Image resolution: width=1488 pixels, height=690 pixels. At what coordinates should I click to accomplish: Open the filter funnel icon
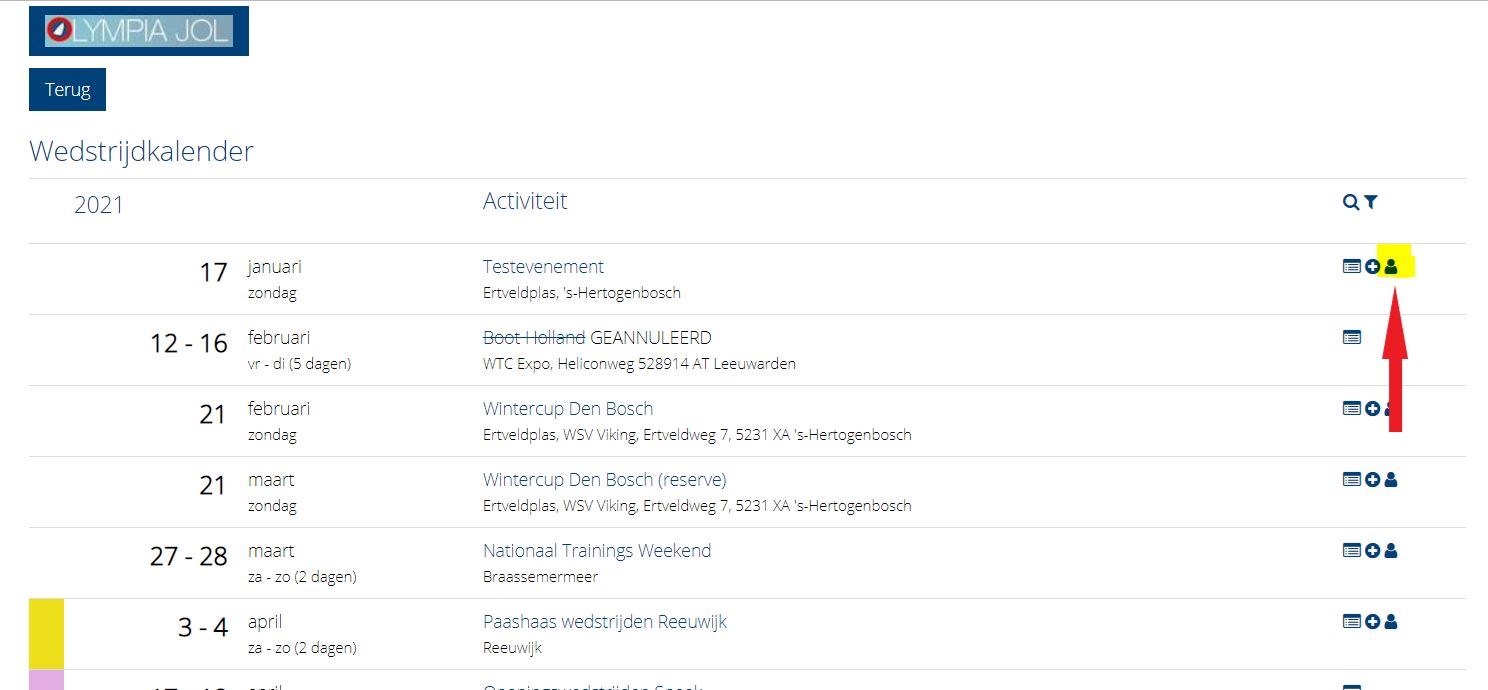pos(1370,202)
